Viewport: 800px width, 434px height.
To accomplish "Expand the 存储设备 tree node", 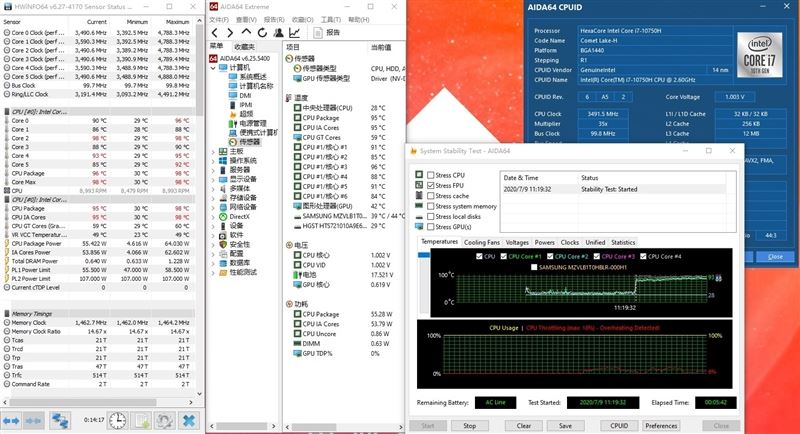I will [x=213, y=198].
